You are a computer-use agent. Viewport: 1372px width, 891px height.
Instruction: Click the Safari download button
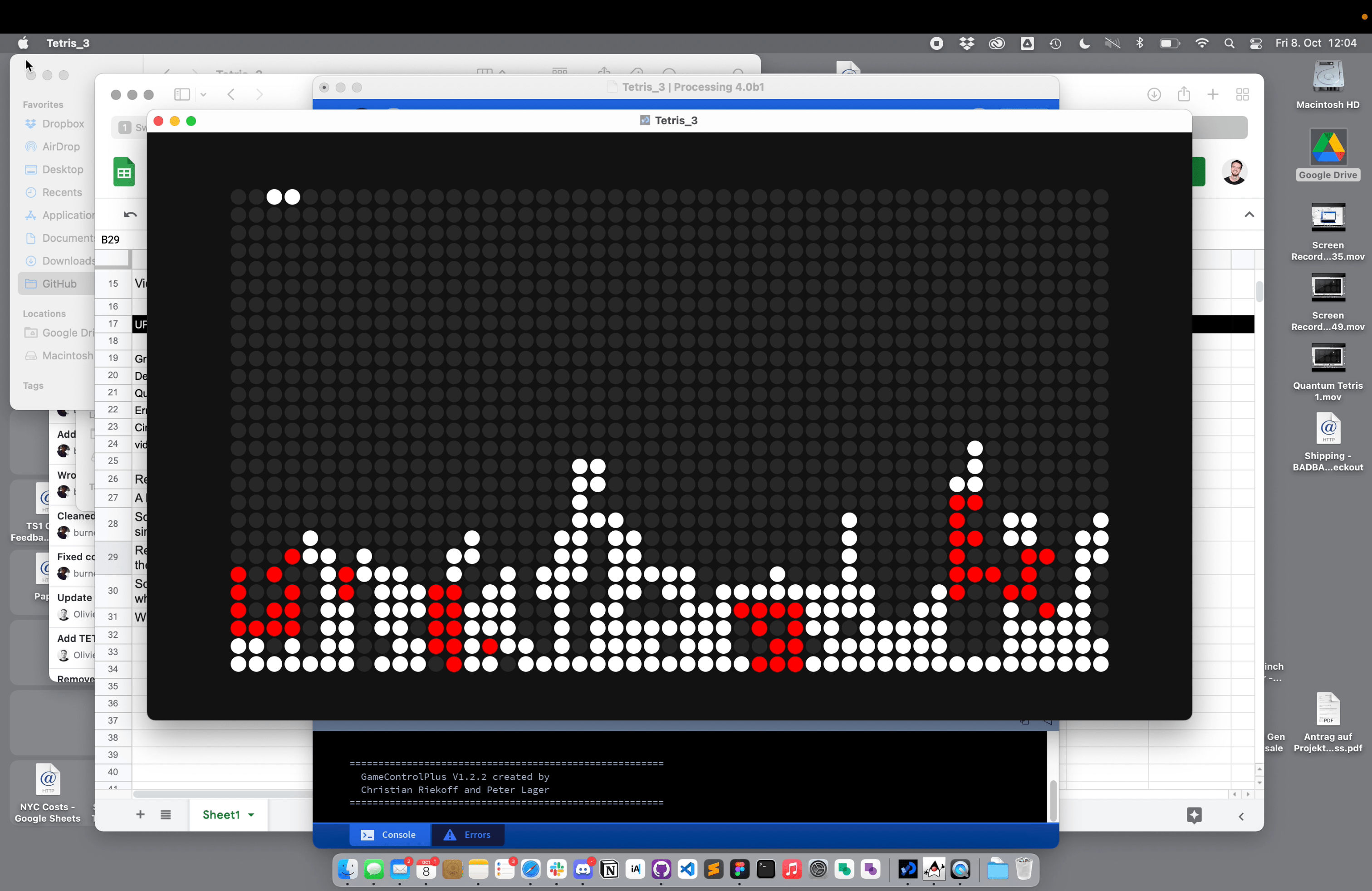[x=1153, y=94]
